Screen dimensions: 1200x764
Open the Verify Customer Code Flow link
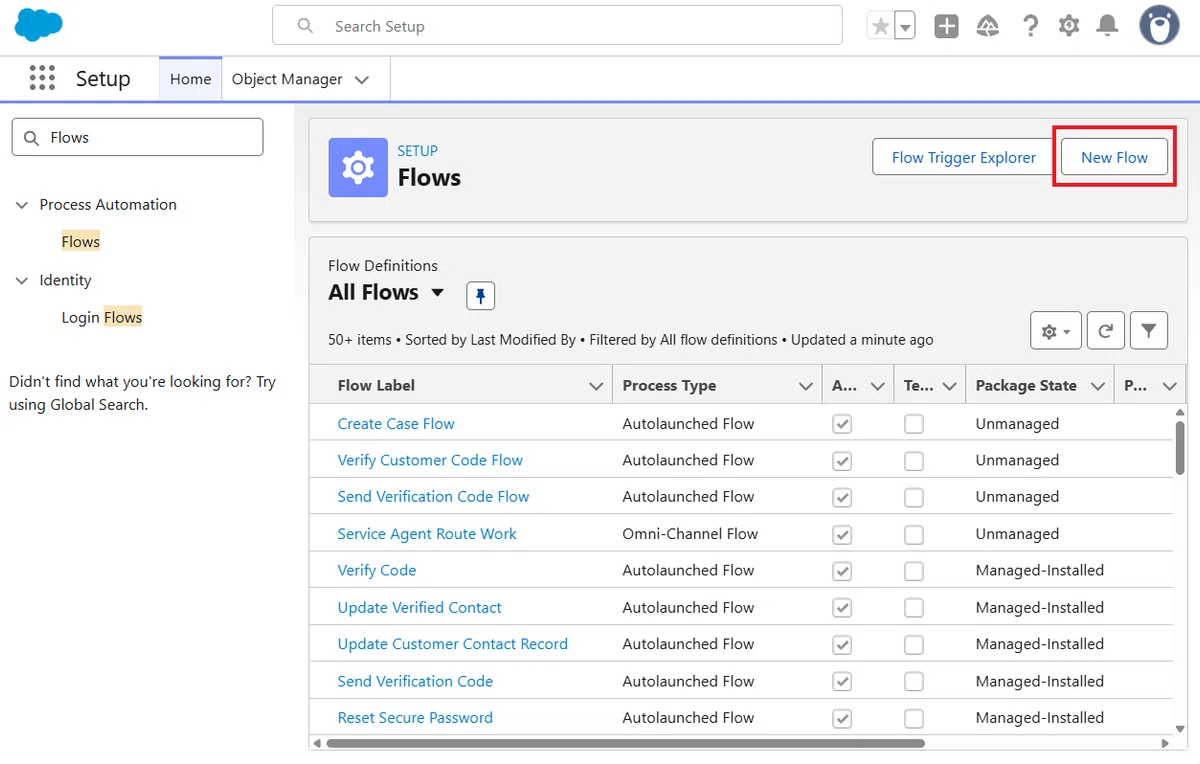pos(430,461)
